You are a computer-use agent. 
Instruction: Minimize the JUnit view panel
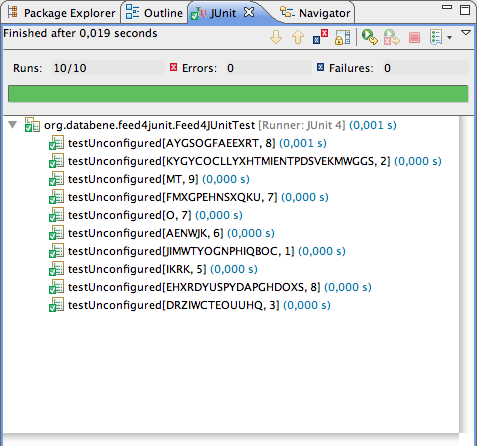447,7
